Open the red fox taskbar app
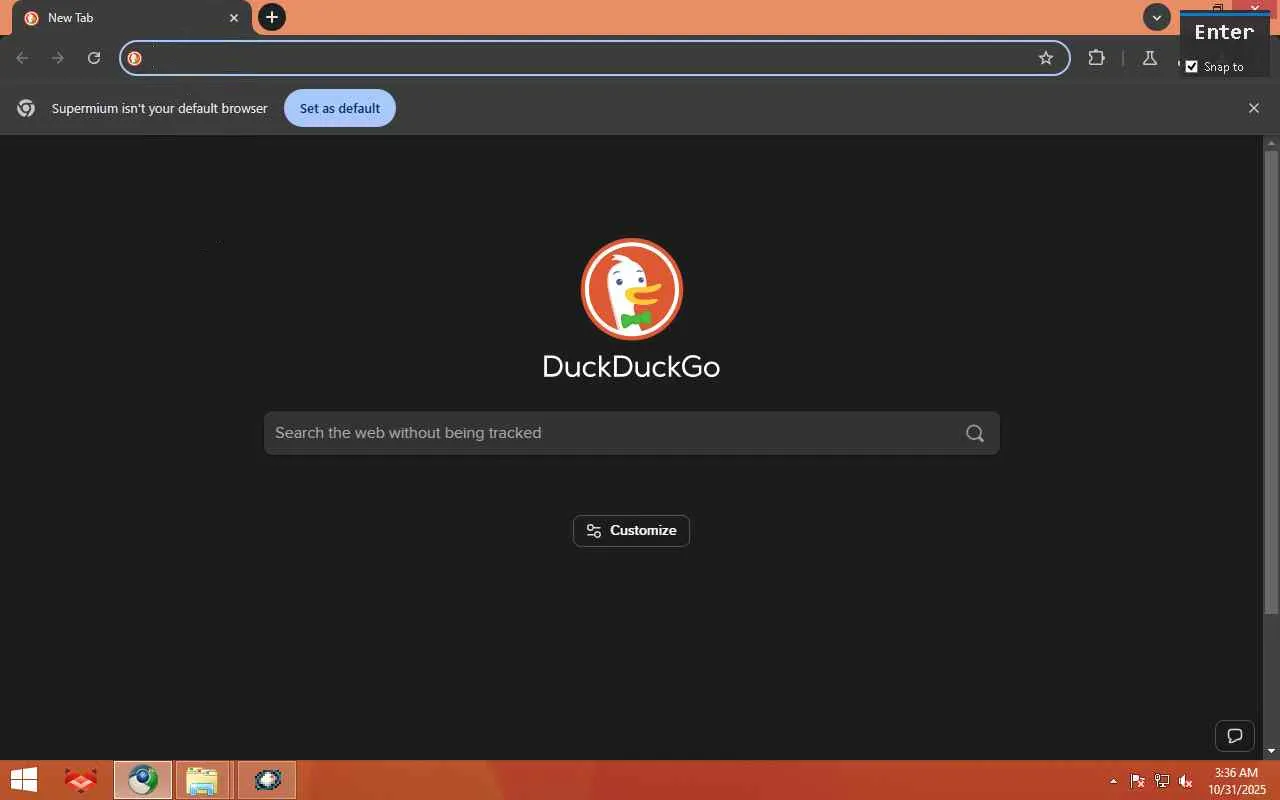 [81, 780]
